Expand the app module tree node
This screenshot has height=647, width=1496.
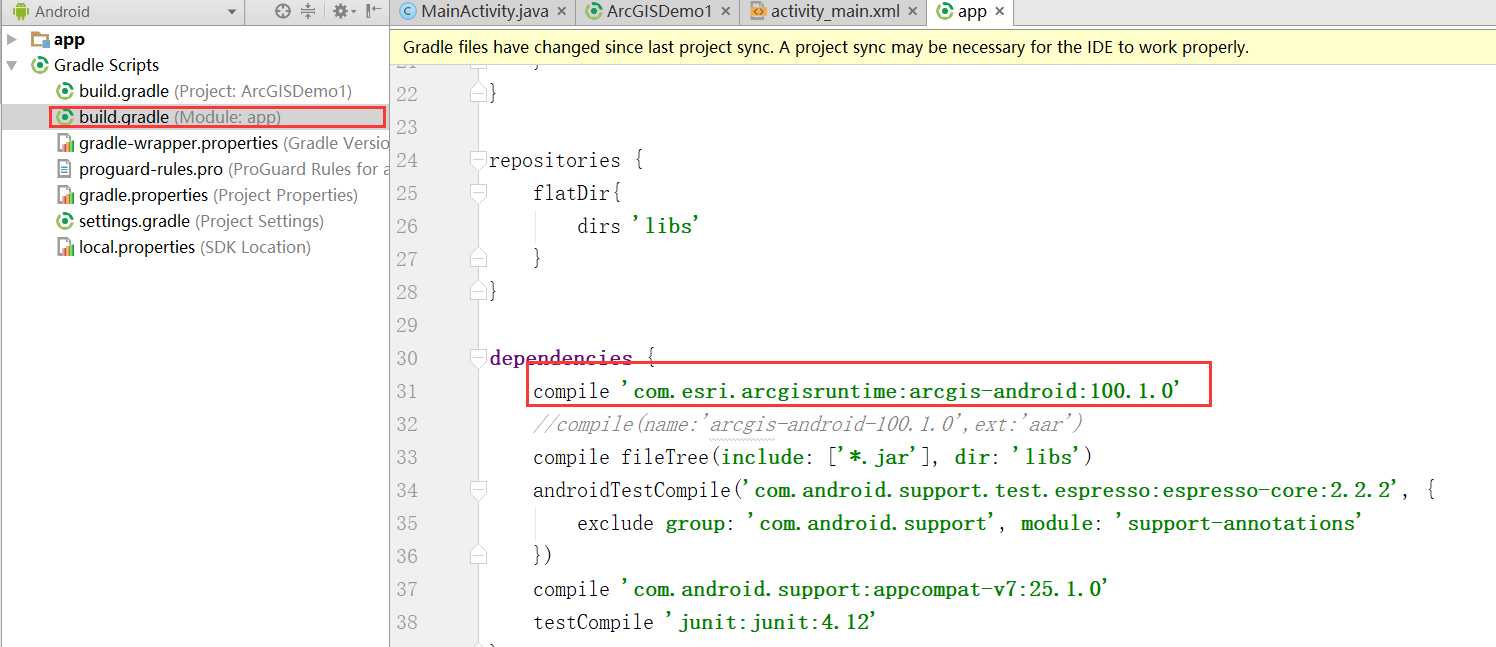12,40
